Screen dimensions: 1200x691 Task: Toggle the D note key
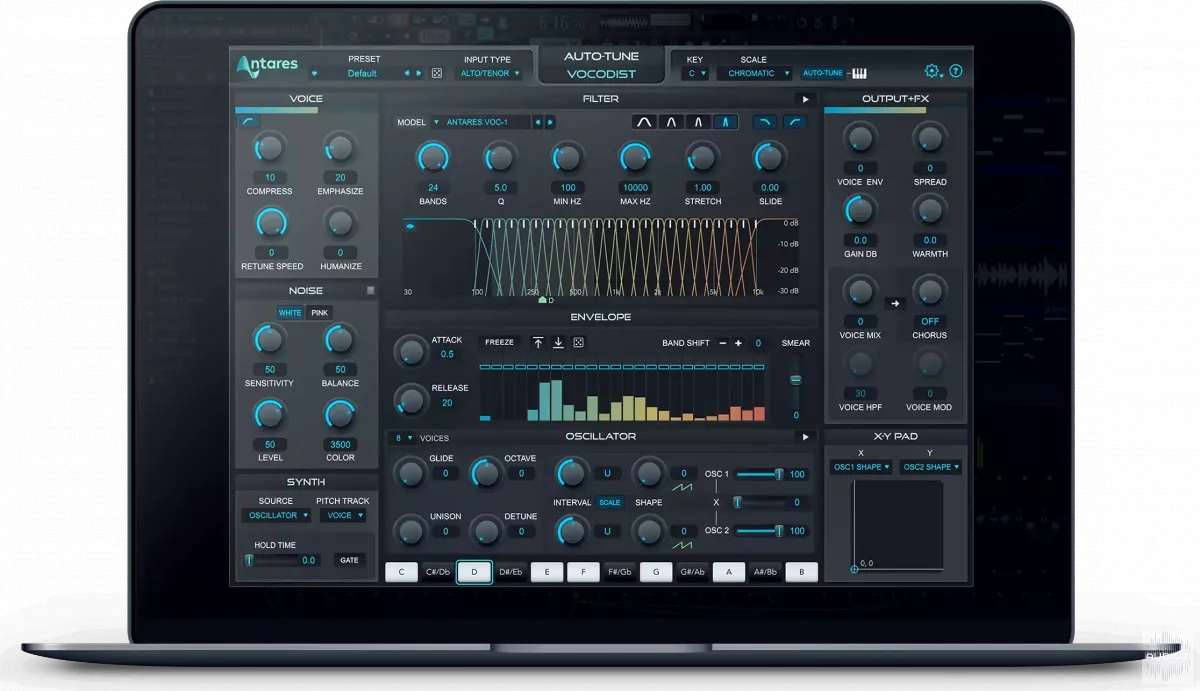(x=474, y=572)
